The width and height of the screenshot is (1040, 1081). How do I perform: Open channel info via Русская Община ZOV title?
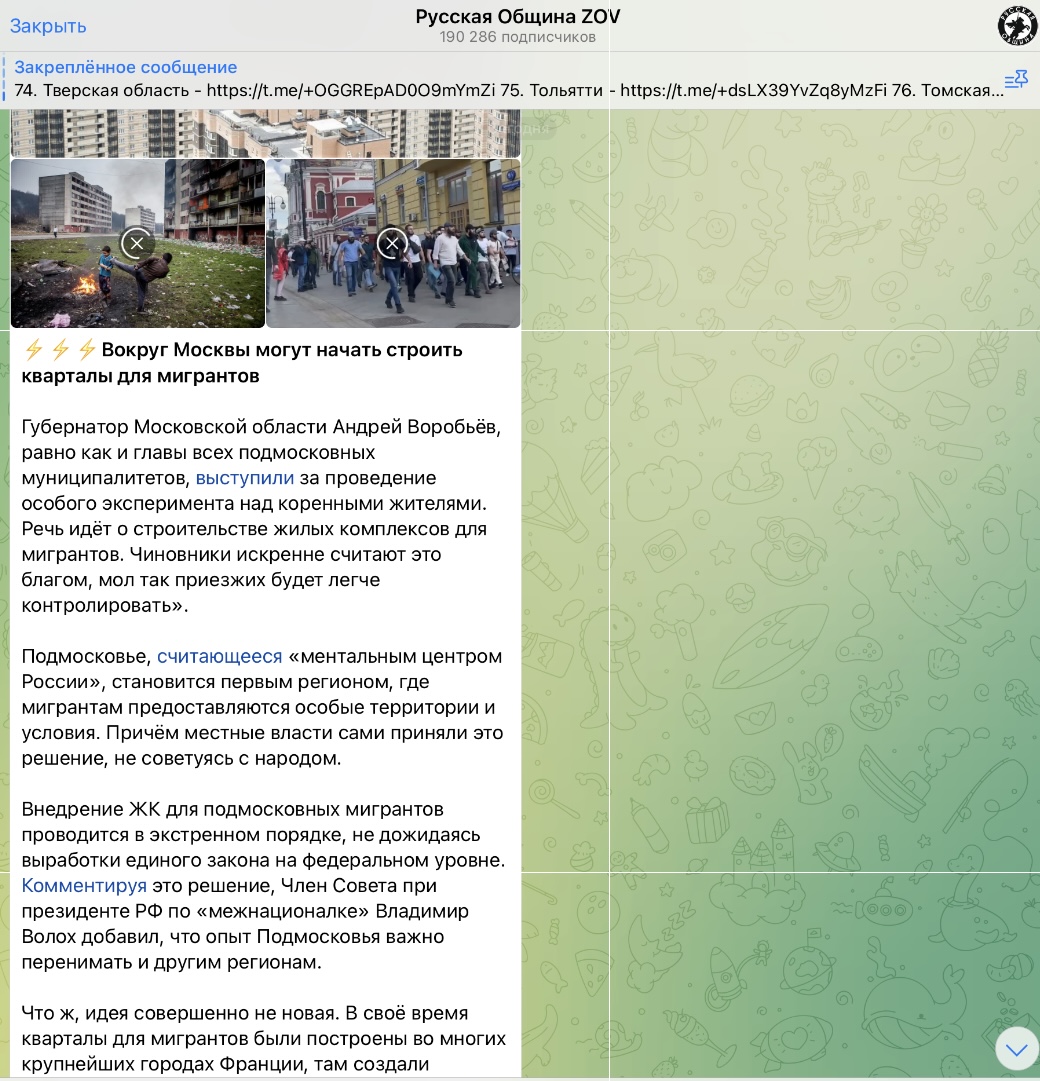[x=518, y=17]
